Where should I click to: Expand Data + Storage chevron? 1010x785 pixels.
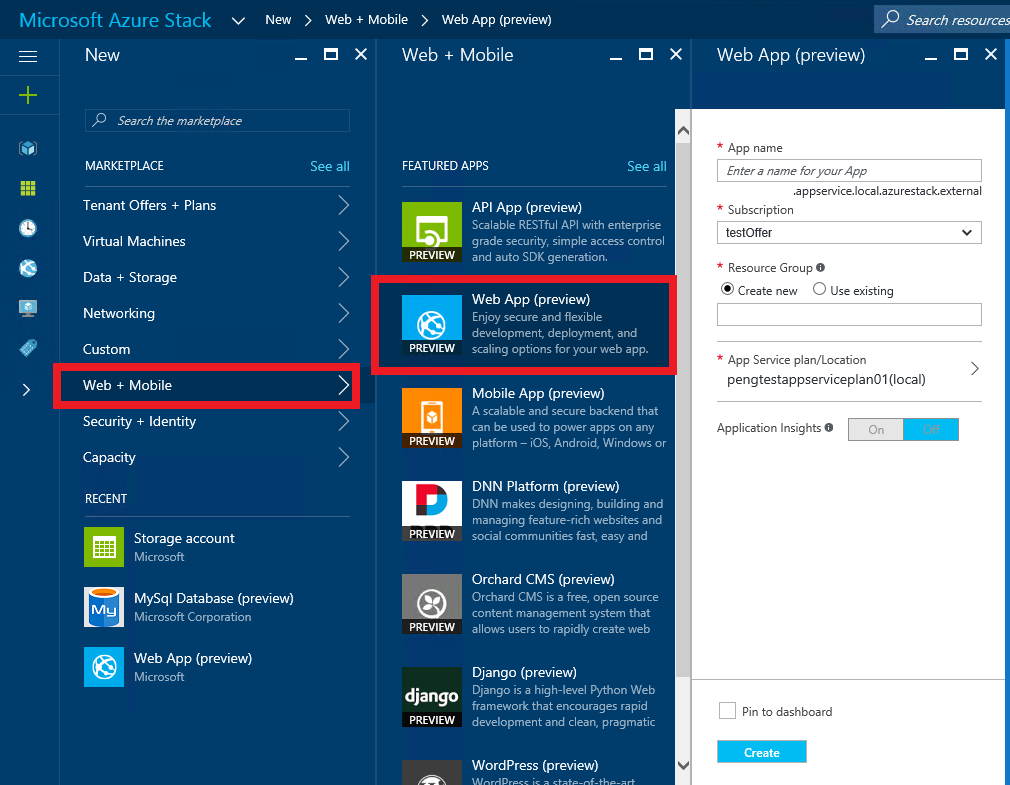(x=344, y=278)
